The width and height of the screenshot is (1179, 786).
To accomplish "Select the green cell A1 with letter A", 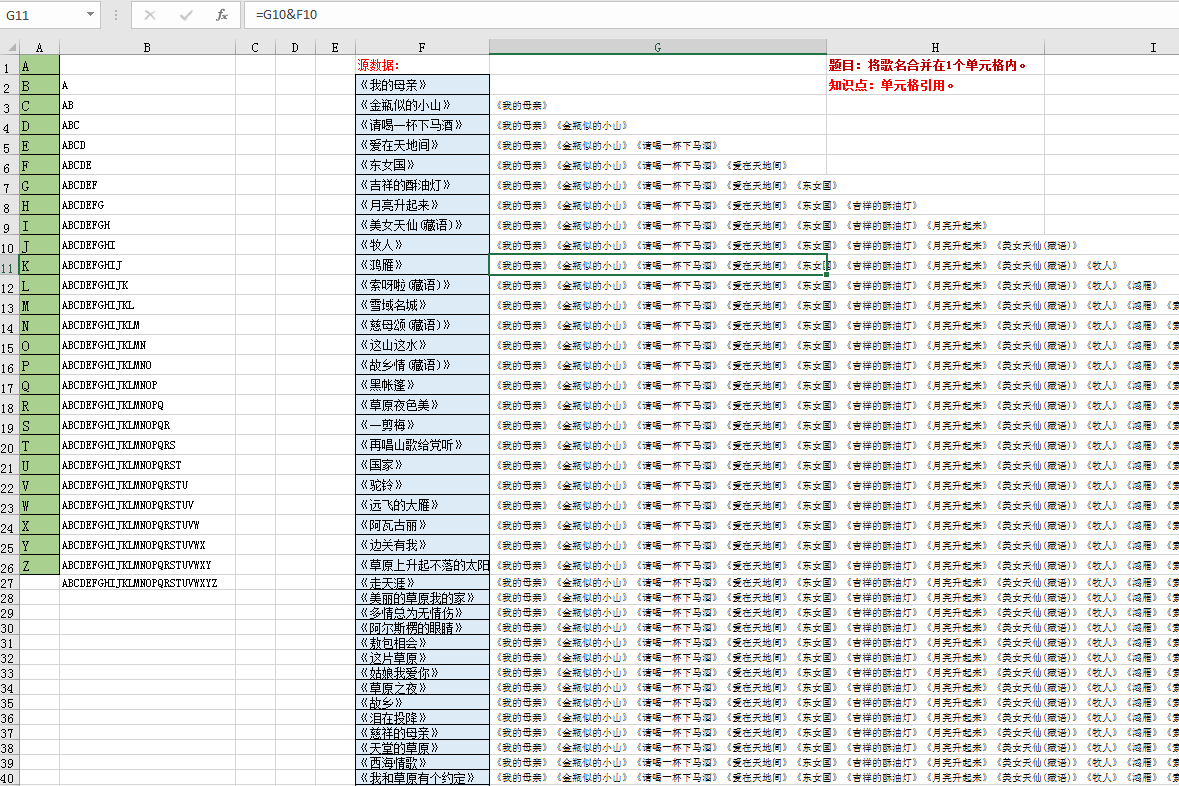I will pyautogui.click(x=39, y=66).
